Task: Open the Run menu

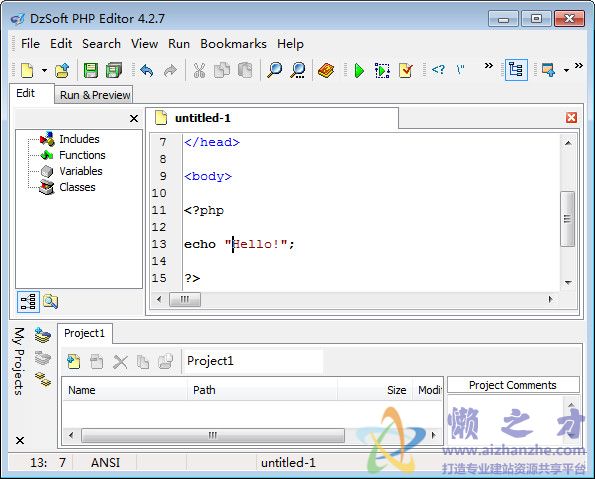Action: (x=179, y=44)
